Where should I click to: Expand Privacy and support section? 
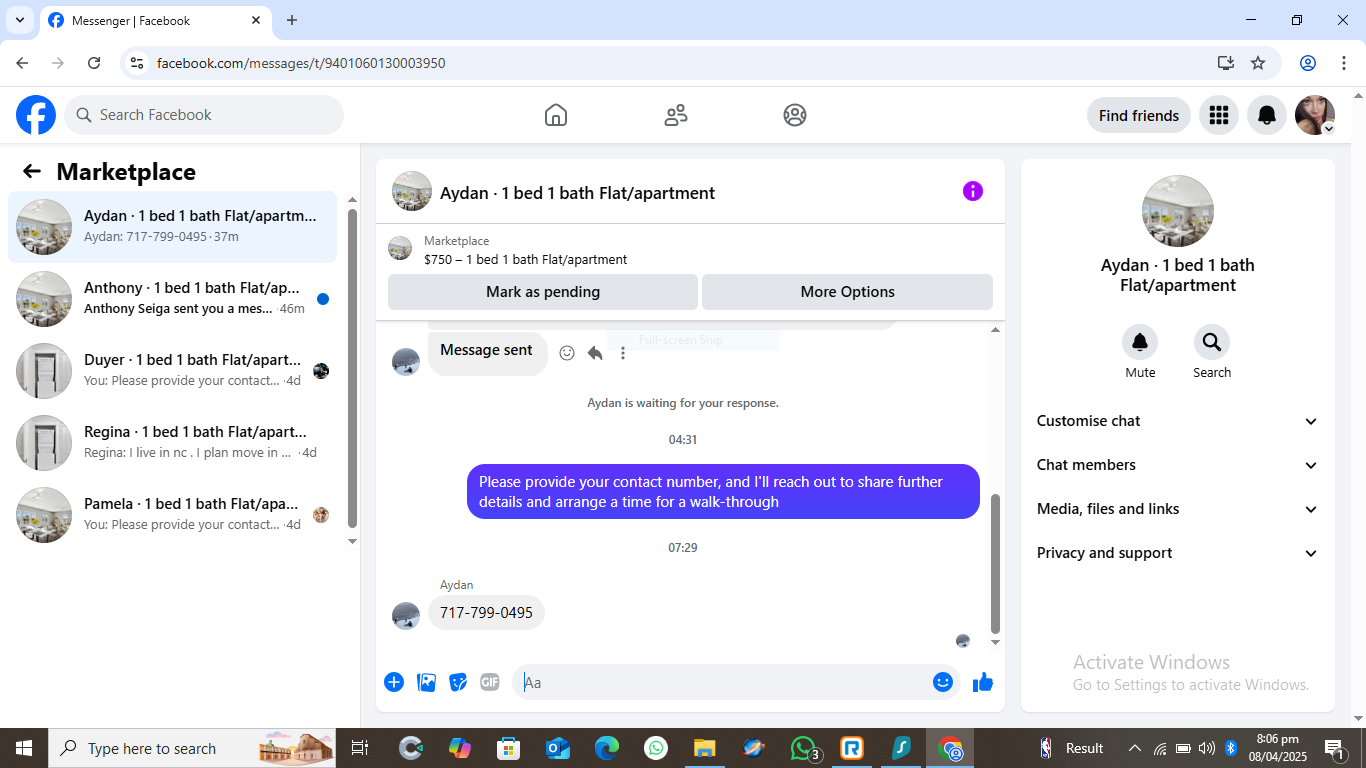tap(1178, 553)
